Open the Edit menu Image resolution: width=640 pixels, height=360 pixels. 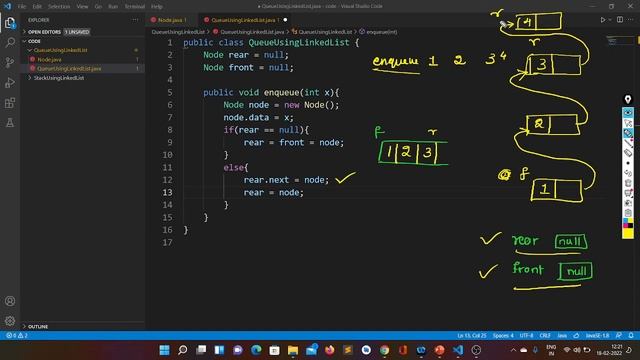tap(37, 7)
